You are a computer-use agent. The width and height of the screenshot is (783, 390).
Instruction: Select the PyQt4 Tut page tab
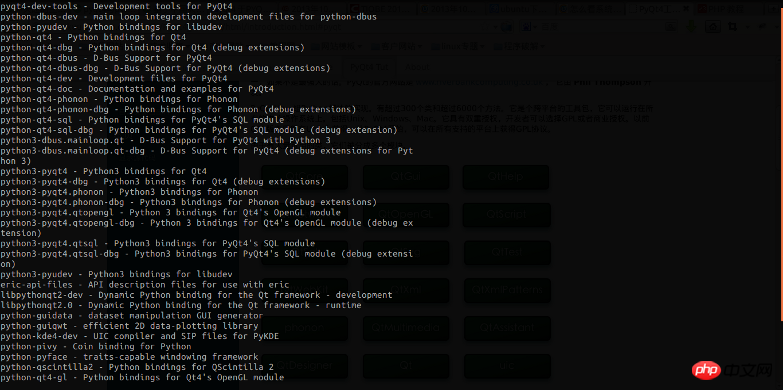click(370, 67)
